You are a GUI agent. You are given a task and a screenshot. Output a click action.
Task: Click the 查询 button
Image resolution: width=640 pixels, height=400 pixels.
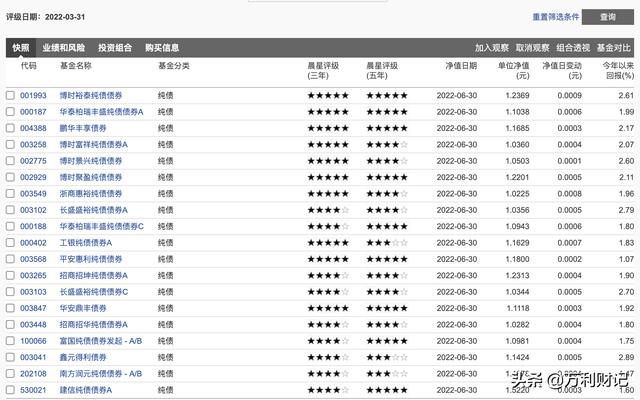pos(608,17)
